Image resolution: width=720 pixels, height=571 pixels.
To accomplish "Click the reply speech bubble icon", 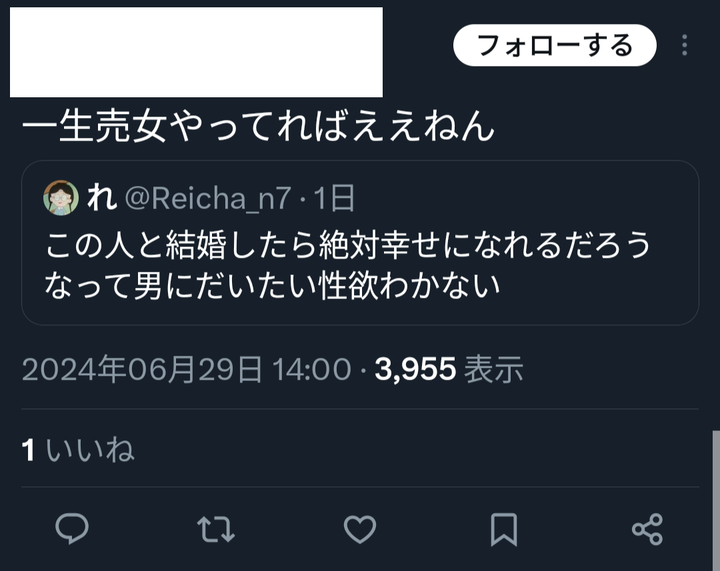I will [72, 529].
